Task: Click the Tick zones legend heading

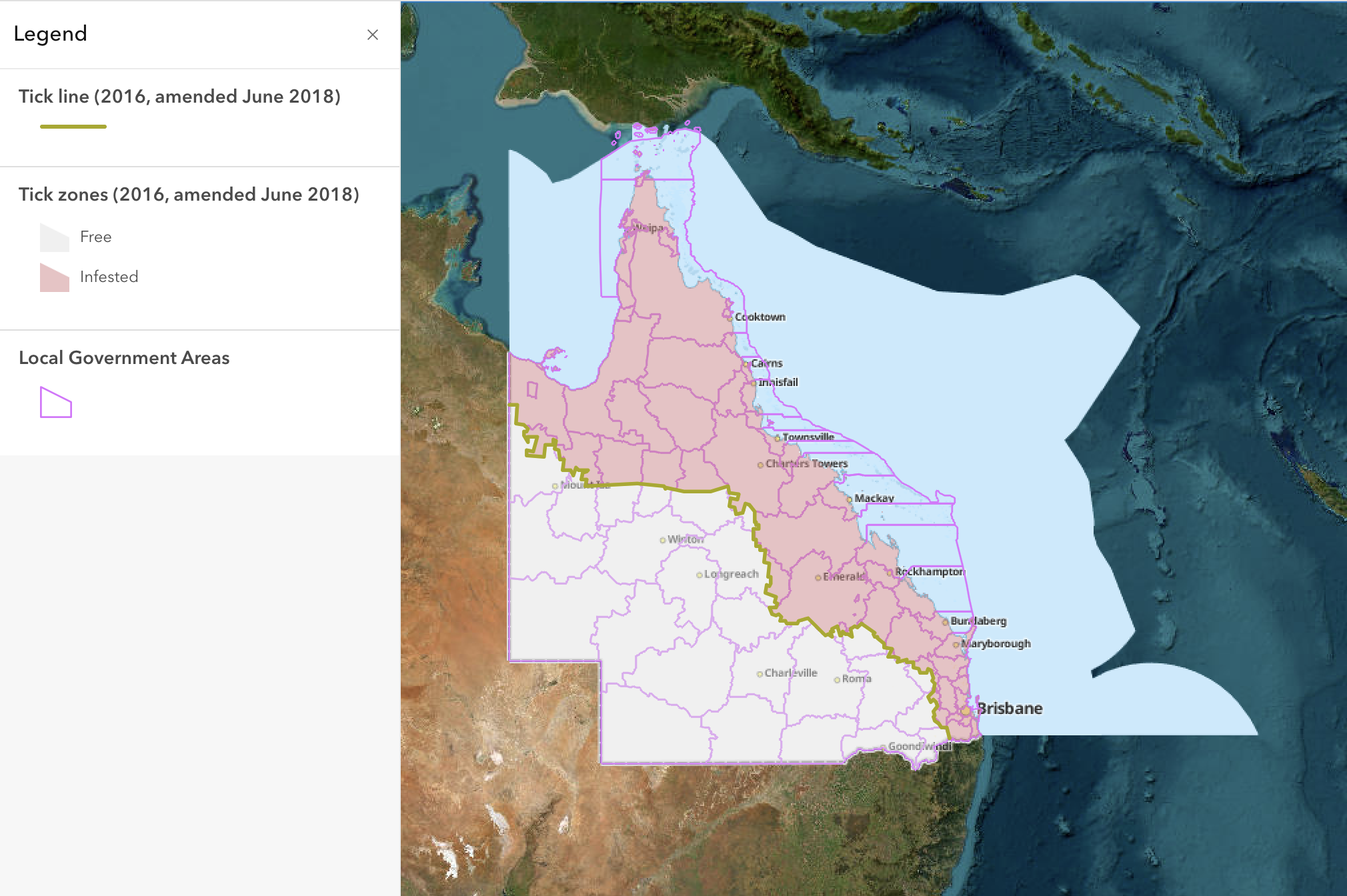Action: pos(189,195)
